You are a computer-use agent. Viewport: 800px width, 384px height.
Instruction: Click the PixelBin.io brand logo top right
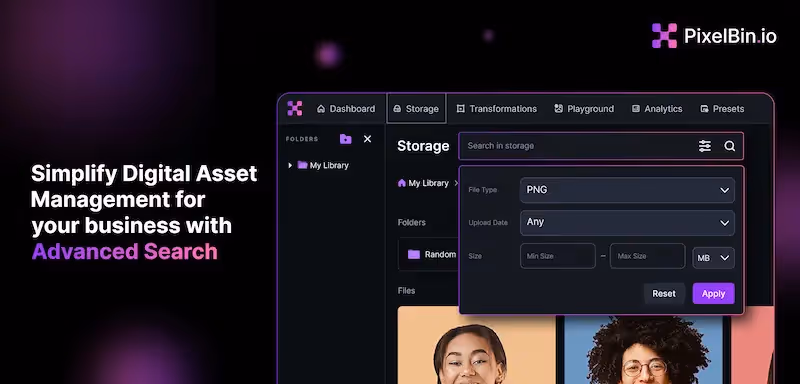(714, 36)
